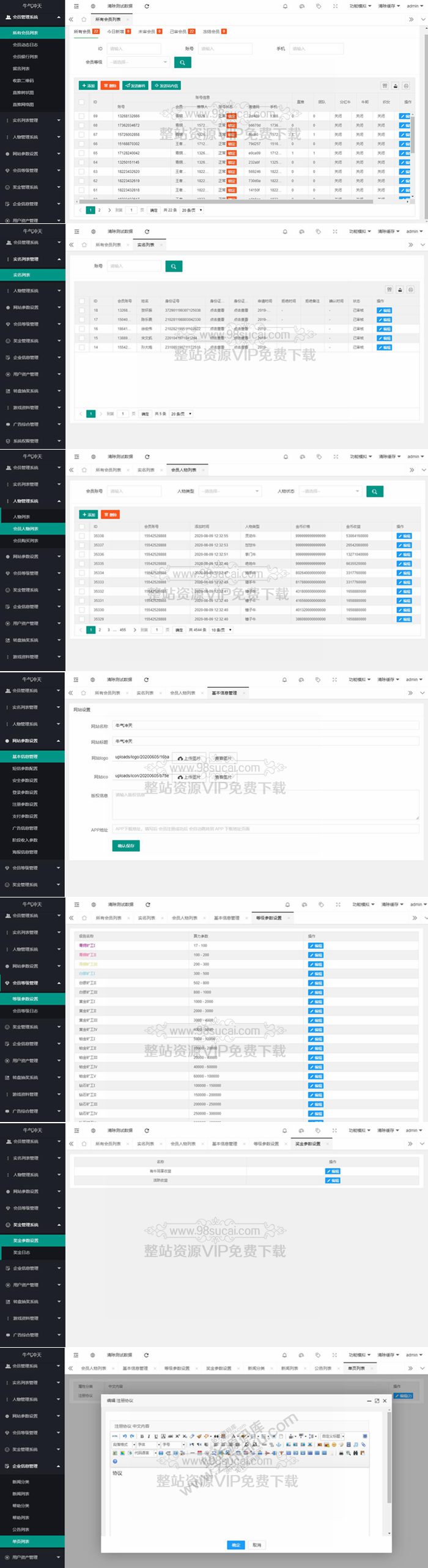Image resolution: width=428 pixels, height=1568 pixels.
Task: Select checkbox for 实名列表 row ID 18
Action: click(x=81, y=311)
